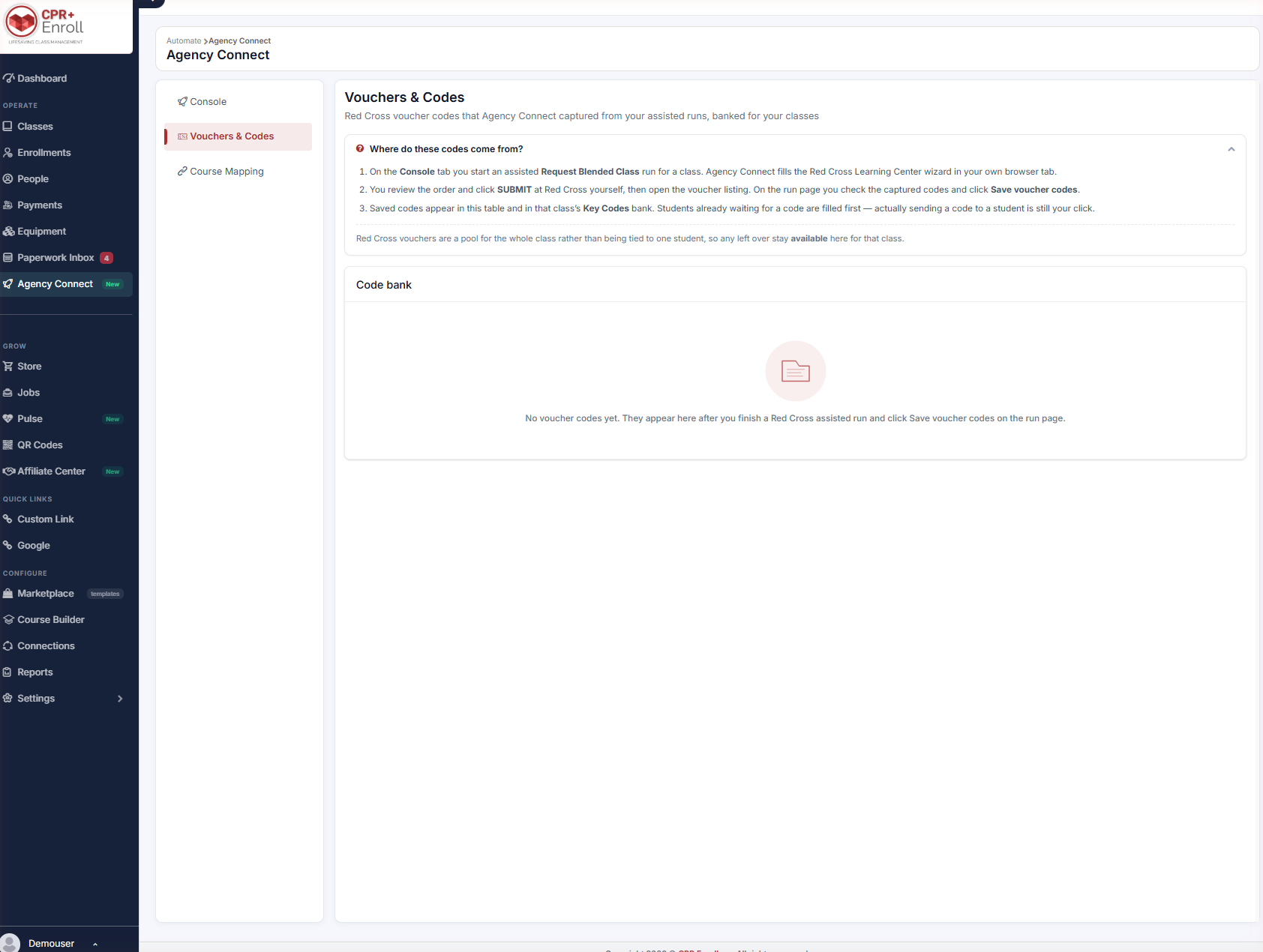Click the Marketplace bag icon

point(7,593)
